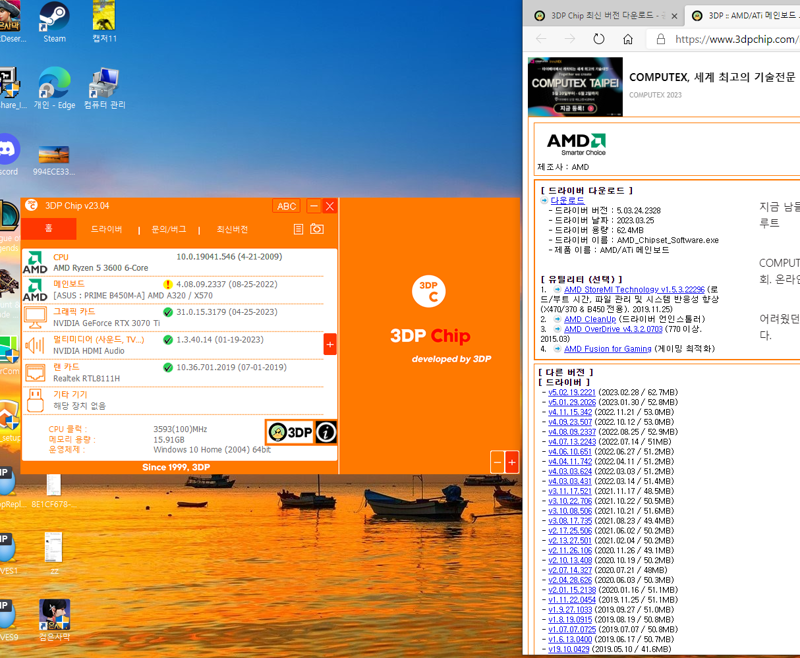Open the 컴퓨터 관리 desktop shortcut

[105, 88]
